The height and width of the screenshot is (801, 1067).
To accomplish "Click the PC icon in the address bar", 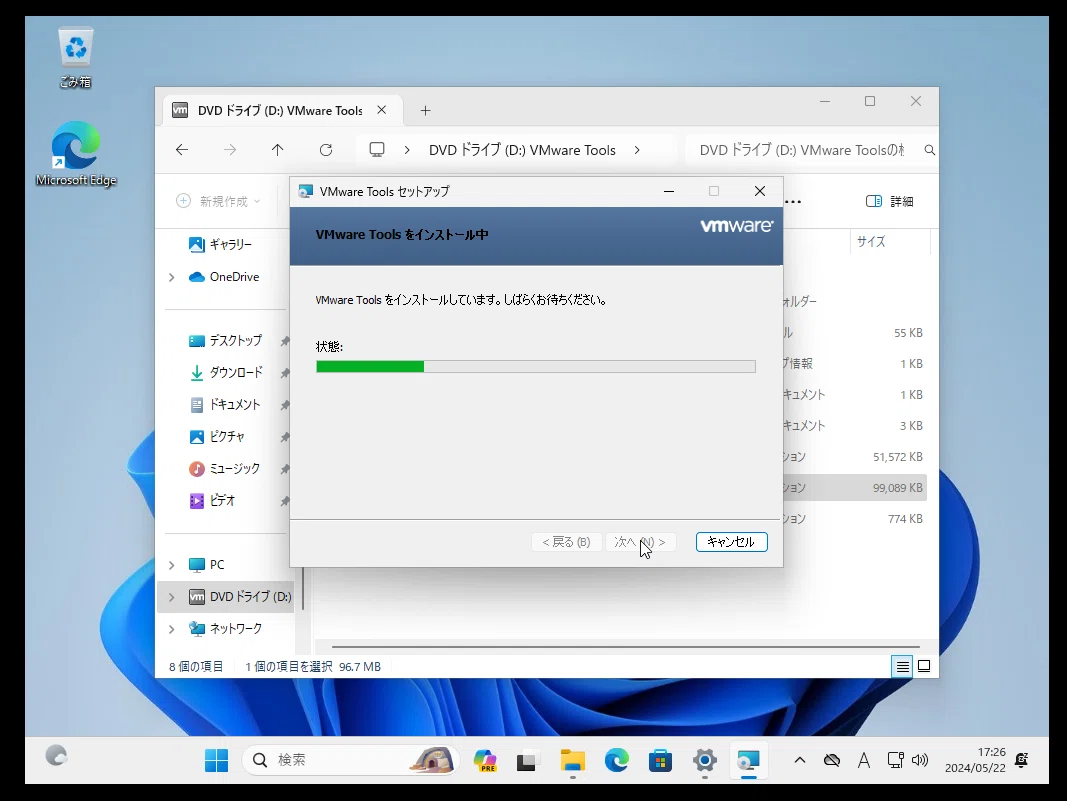I will pos(377,150).
